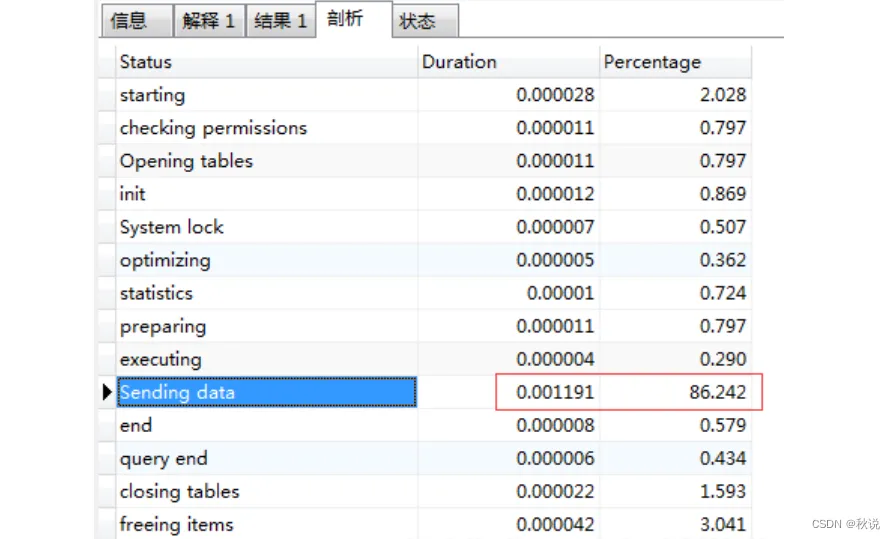
Task: Switch to the 信息 tab
Action: click(137, 21)
